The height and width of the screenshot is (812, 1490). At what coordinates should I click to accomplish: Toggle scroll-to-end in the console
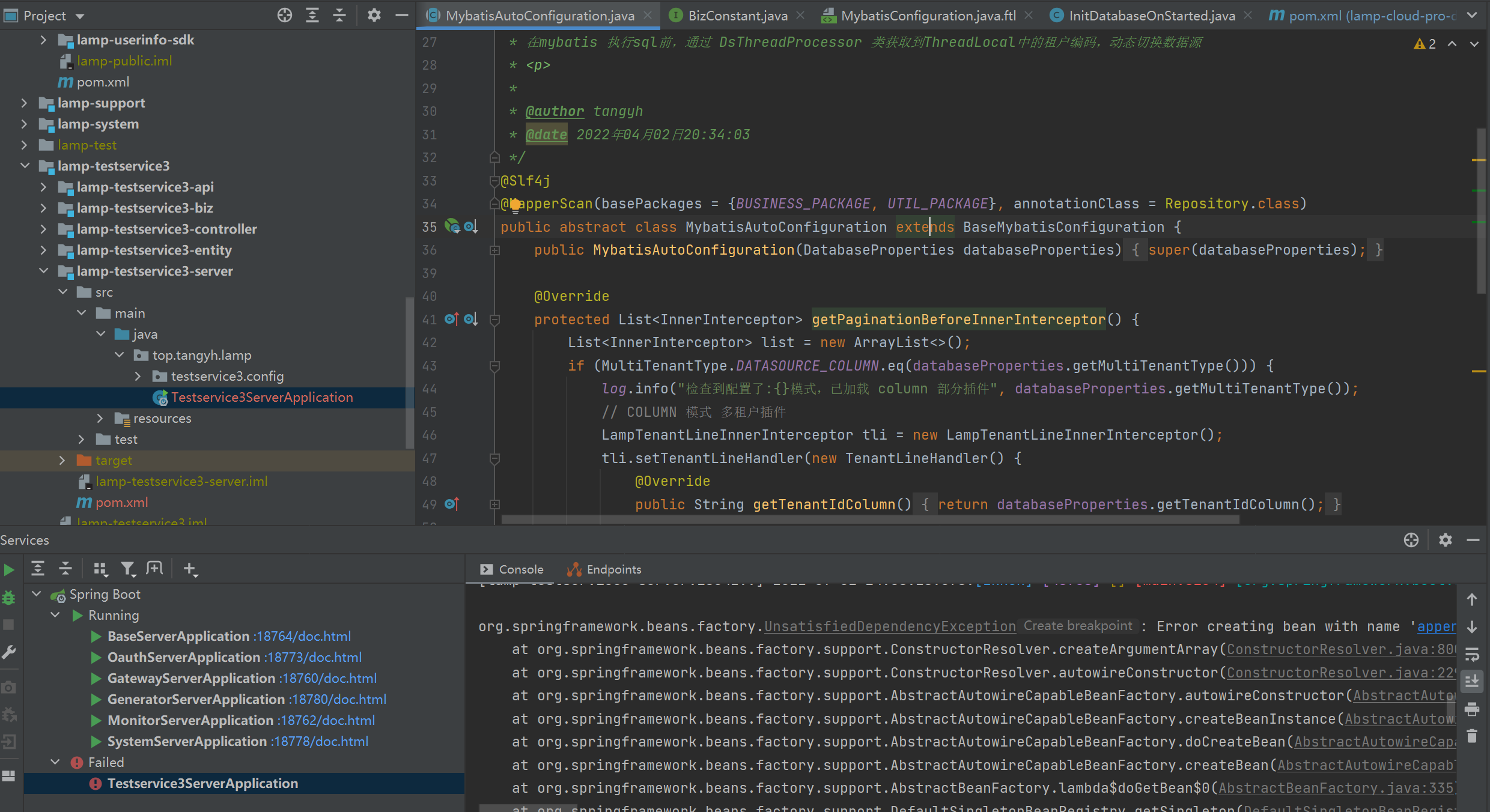click(x=1473, y=681)
